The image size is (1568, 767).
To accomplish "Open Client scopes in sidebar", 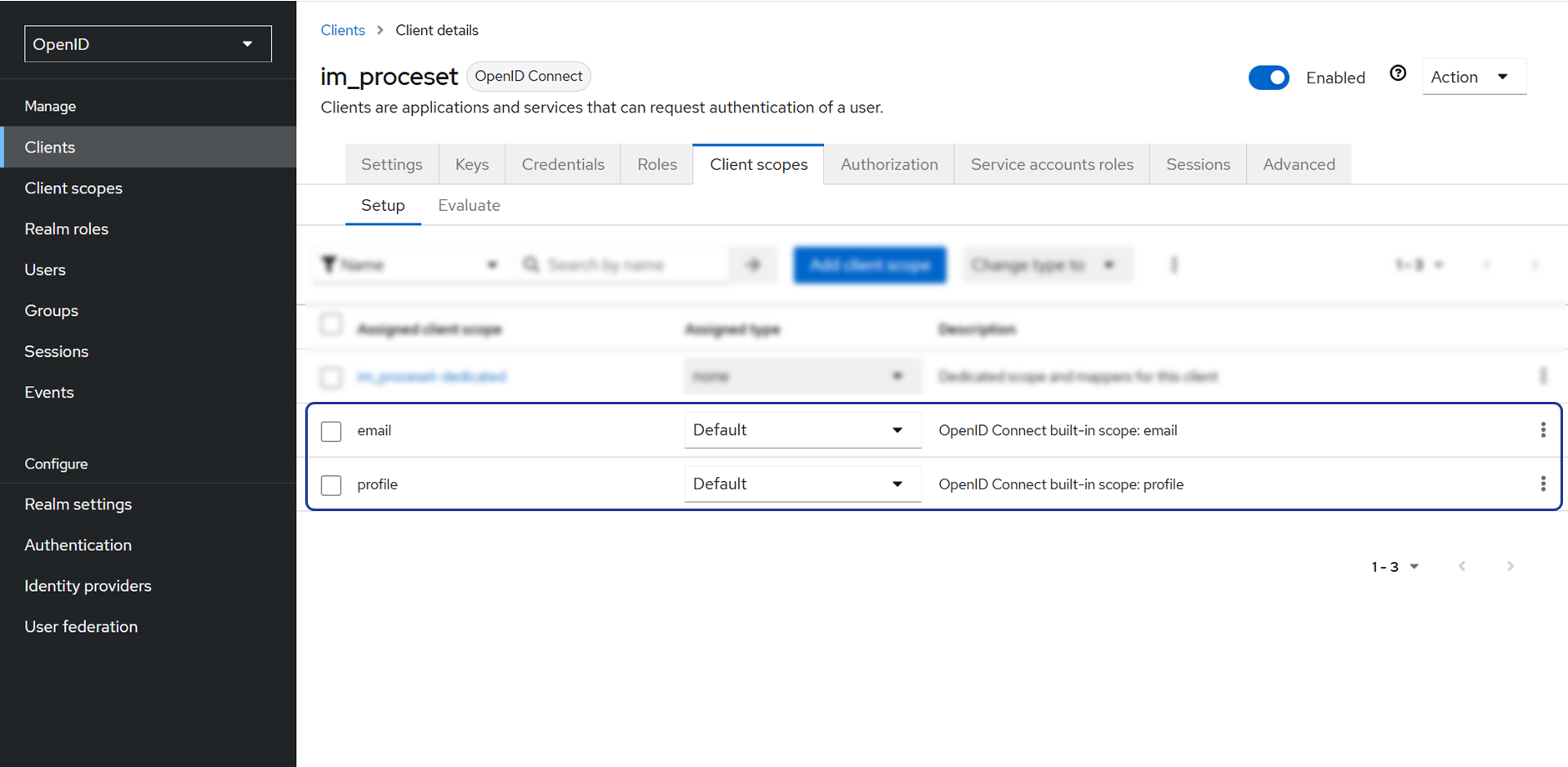I will (x=148, y=188).
